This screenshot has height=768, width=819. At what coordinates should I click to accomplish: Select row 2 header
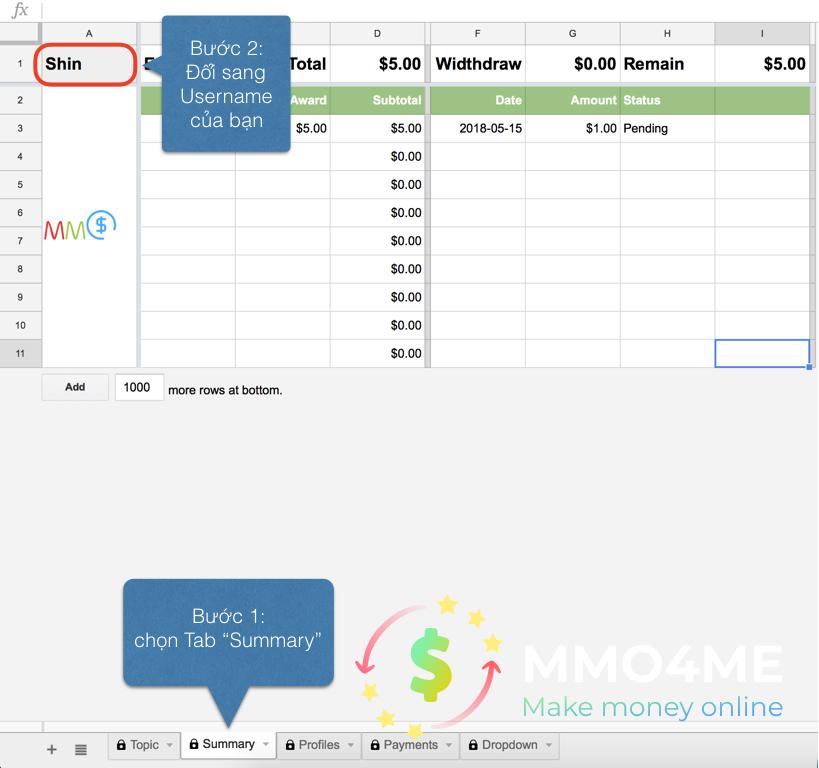click(20, 100)
